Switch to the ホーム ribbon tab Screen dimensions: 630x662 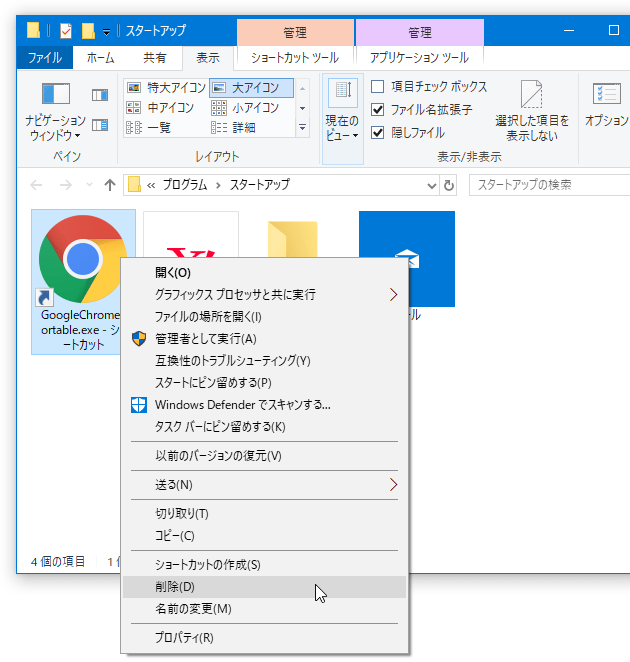100,57
